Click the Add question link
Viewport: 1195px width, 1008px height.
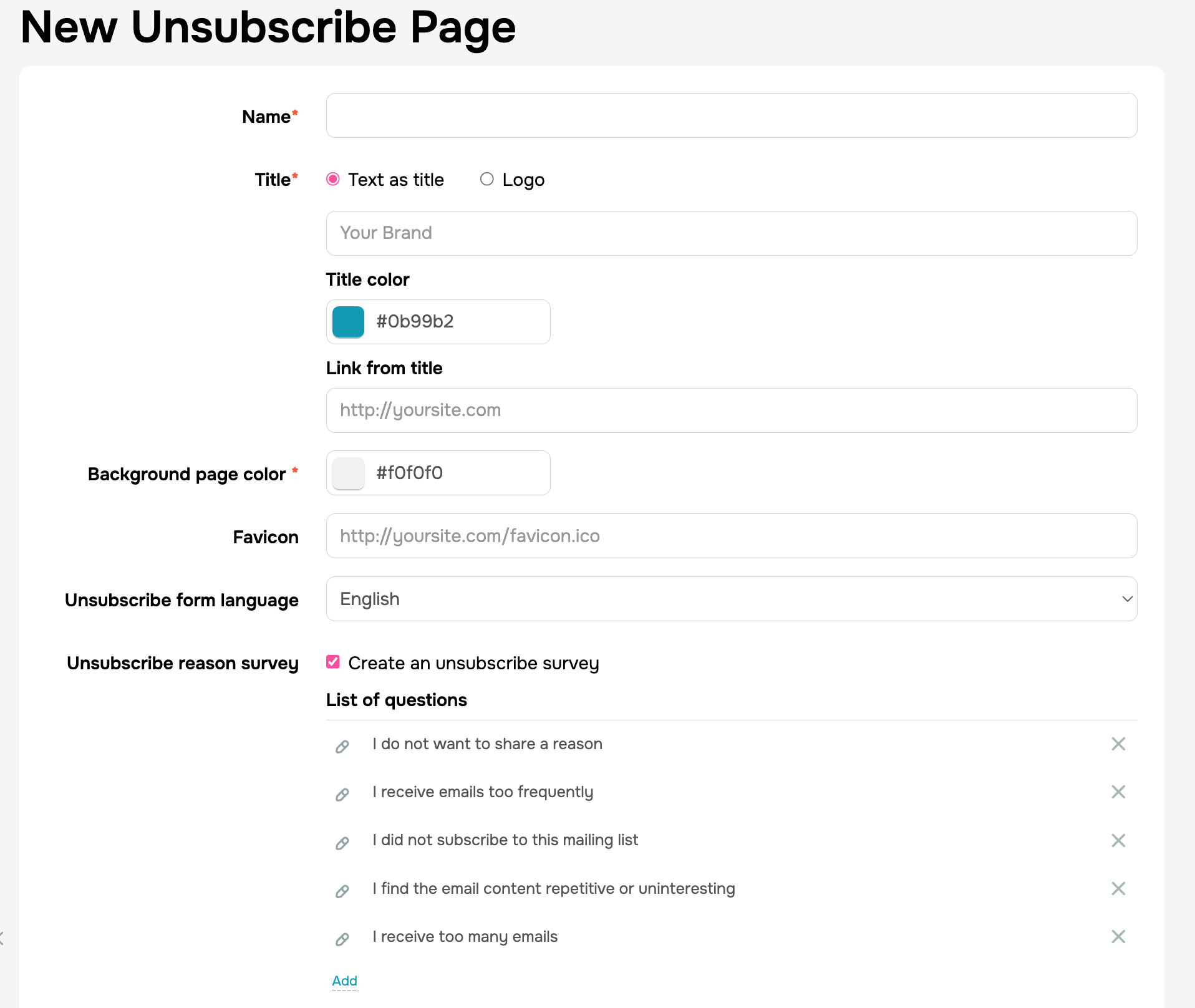(344, 981)
